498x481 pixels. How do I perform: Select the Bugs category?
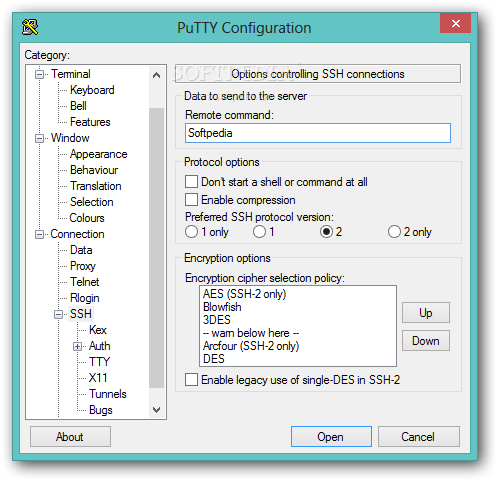pyautogui.click(x=101, y=410)
